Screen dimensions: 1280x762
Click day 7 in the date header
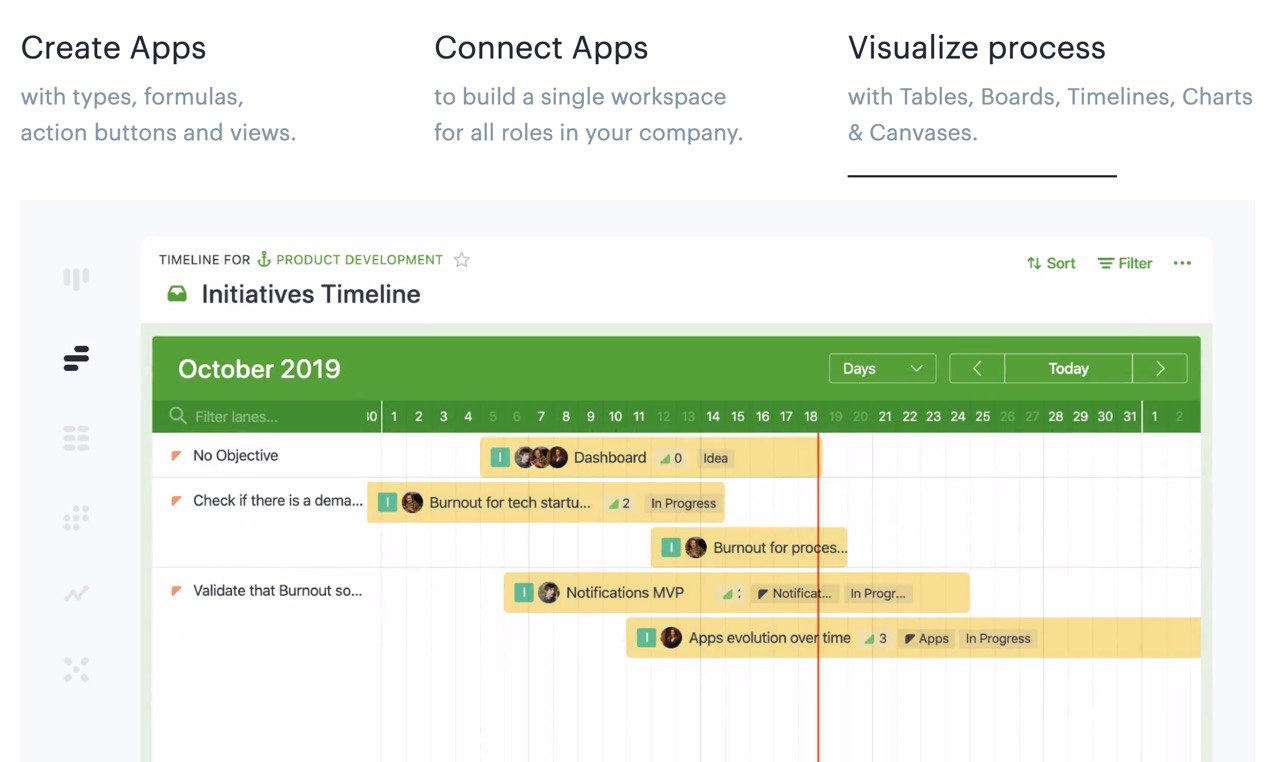(x=541, y=416)
